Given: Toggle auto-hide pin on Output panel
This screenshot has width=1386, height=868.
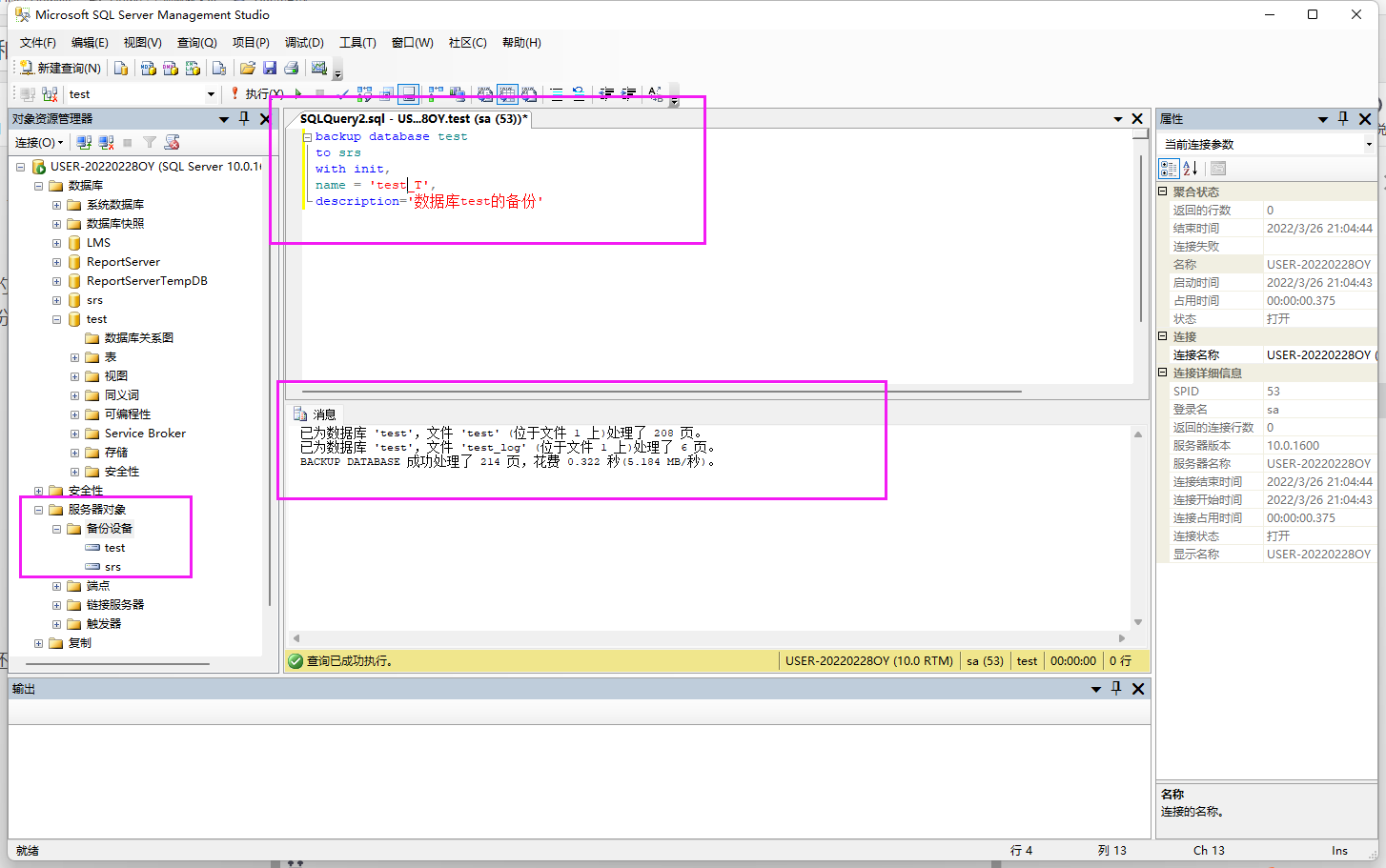Looking at the screenshot, I should tap(1116, 688).
